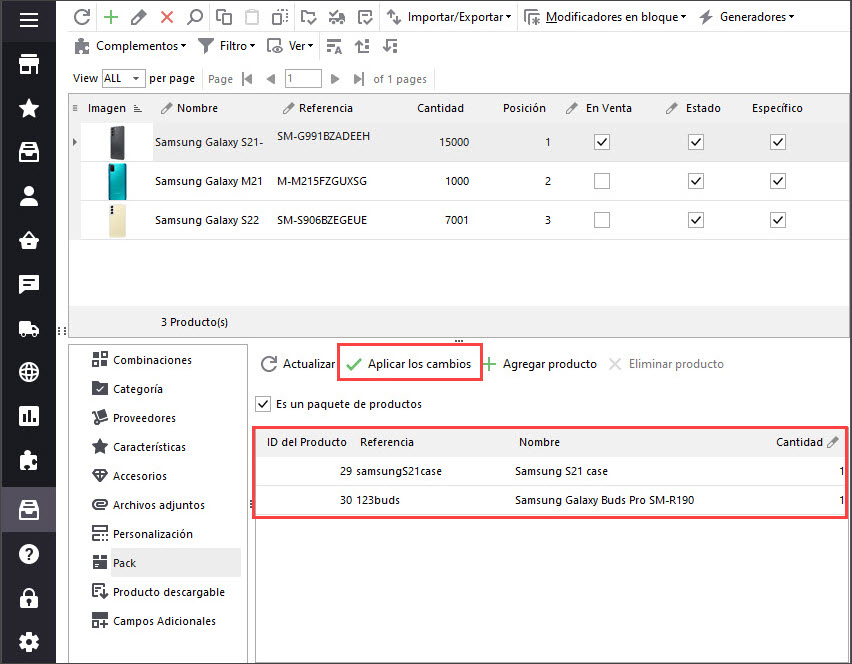Viewport: 852px width, 664px height.
Task: Toggle Específico for Samsung Galaxy S21
Action: click(x=778, y=142)
